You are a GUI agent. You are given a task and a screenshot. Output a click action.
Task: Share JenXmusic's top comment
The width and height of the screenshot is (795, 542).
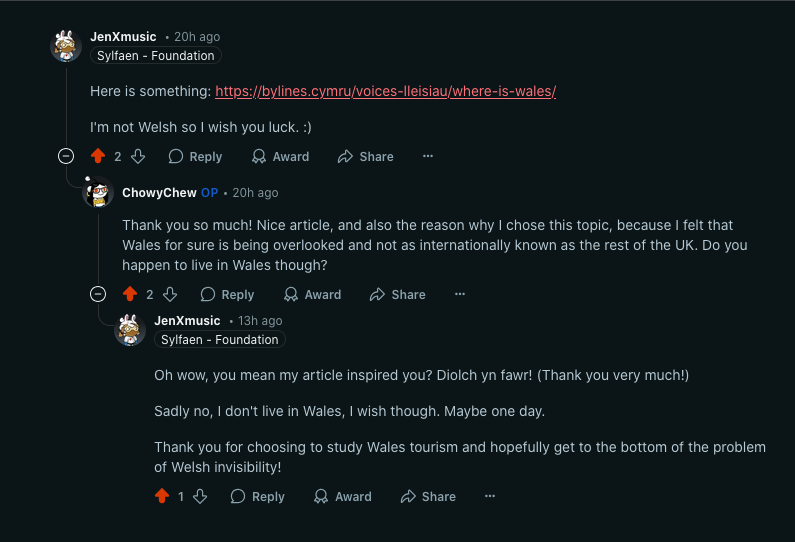click(365, 156)
